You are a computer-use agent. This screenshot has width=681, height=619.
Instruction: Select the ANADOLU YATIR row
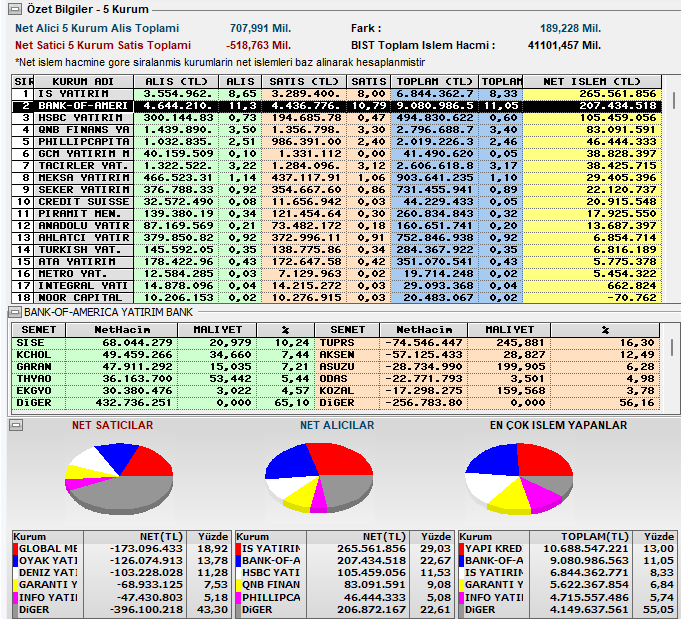337,226
